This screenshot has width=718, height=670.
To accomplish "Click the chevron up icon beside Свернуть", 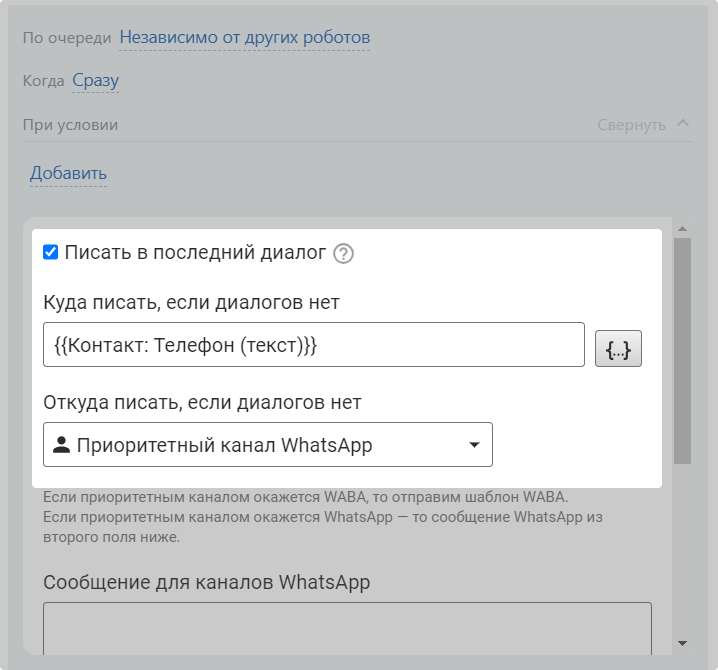I will (683, 124).
